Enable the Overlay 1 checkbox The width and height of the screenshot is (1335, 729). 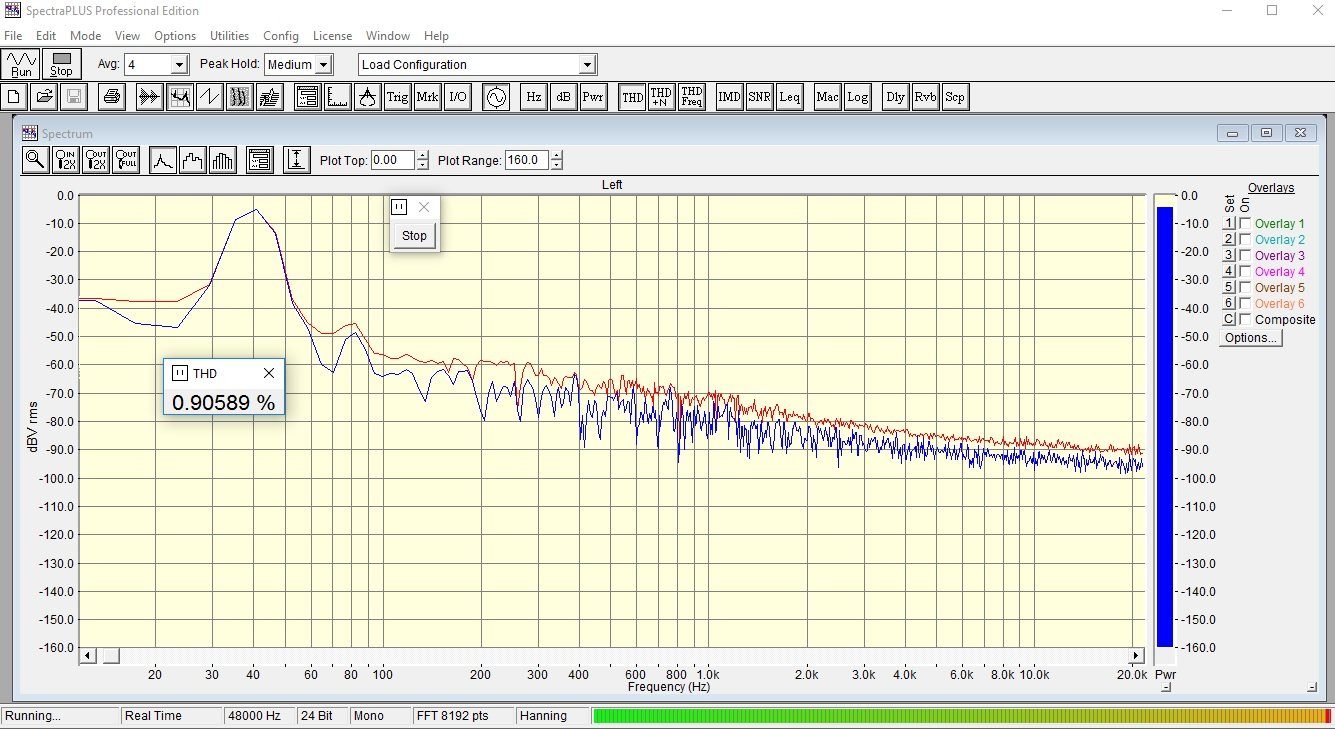pos(1245,224)
